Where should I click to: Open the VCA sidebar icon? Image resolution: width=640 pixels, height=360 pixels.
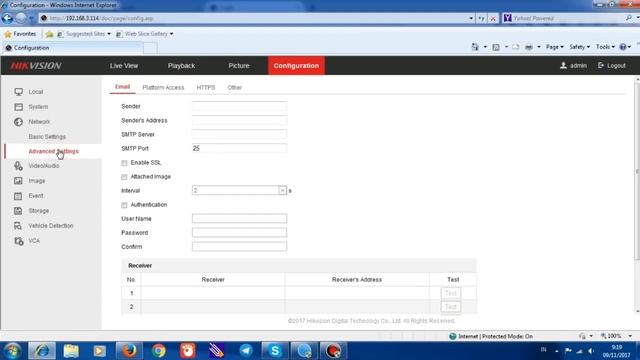coord(18,241)
